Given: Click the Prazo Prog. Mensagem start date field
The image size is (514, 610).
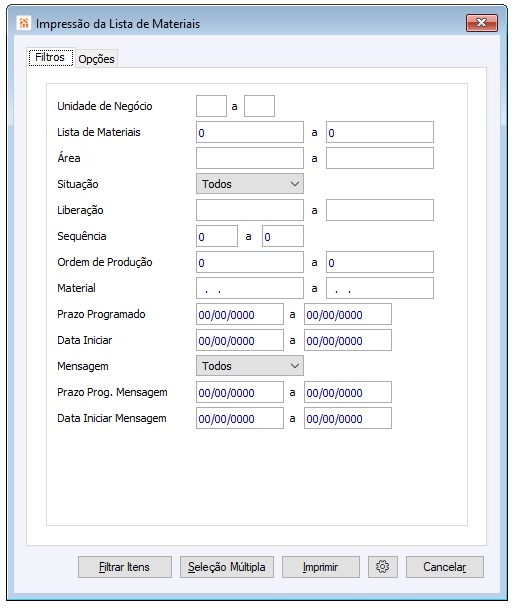Looking at the screenshot, I should (x=240, y=392).
